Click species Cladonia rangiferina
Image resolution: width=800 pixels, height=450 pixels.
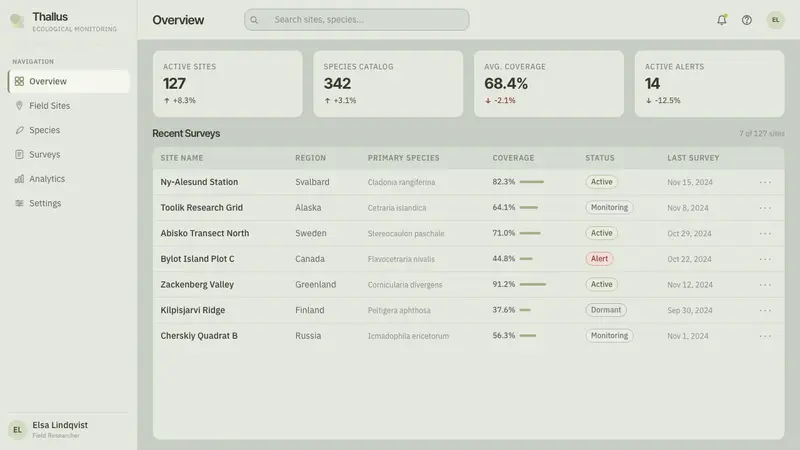(402, 182)
